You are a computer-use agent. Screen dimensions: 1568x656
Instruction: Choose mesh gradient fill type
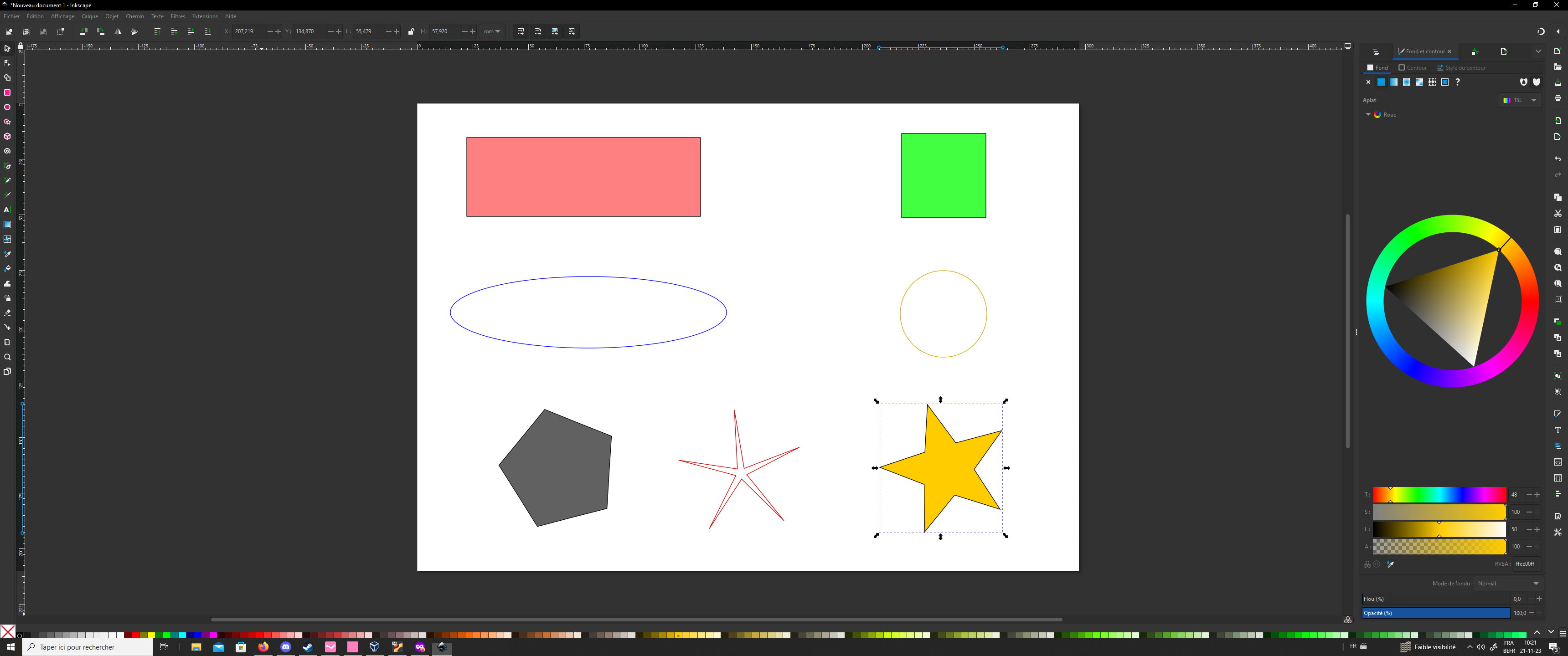click(x=1419, y=82)
